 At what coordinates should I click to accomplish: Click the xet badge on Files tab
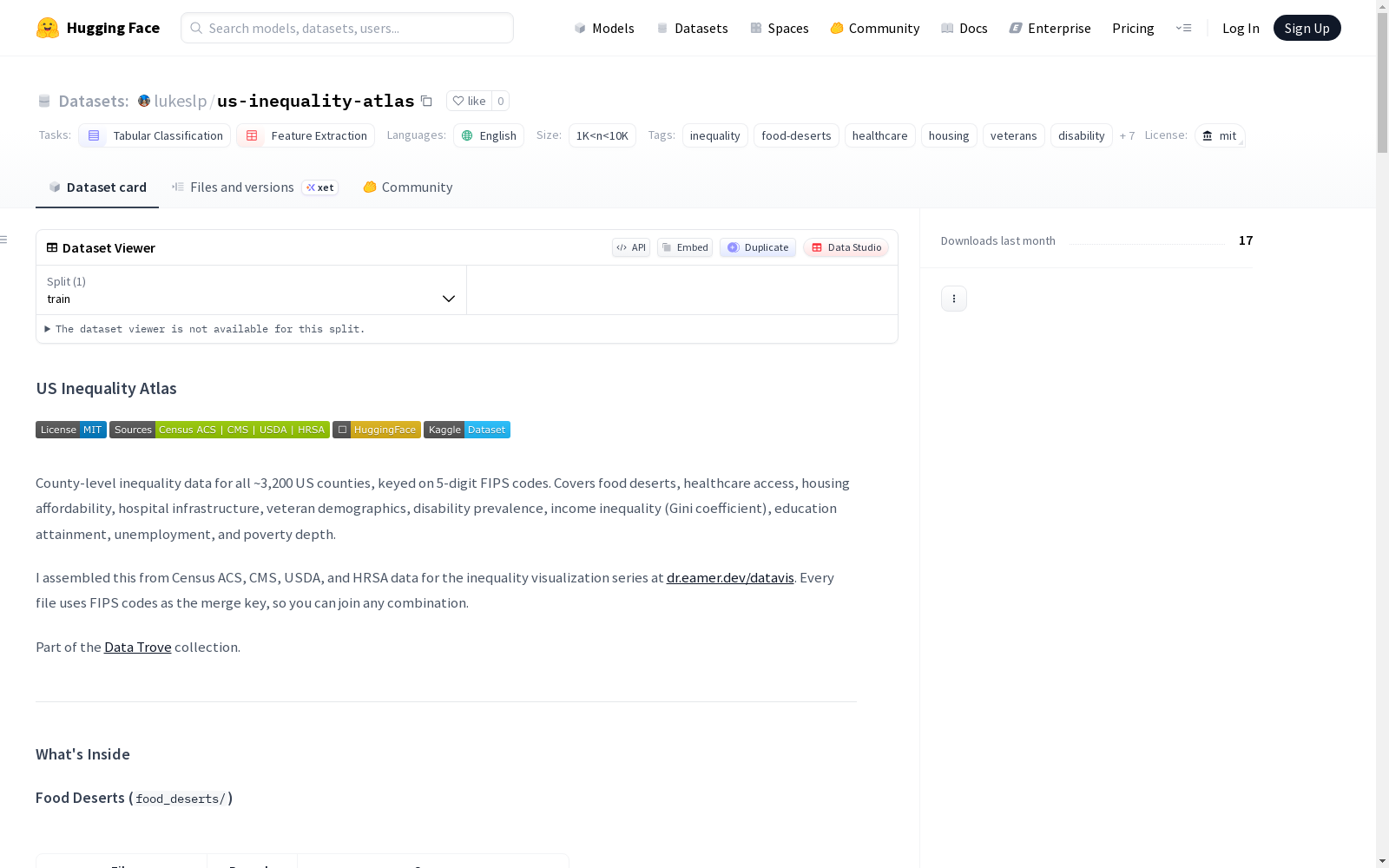[x=320, y=187]
